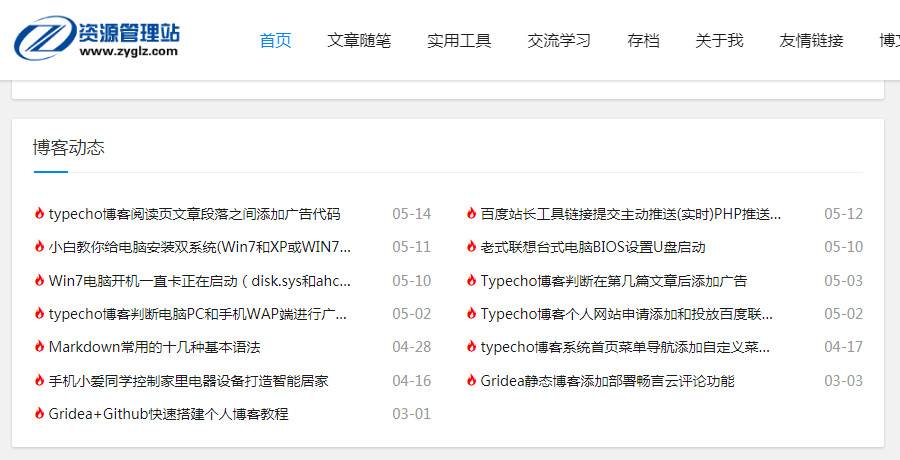Screen dimensions: 900x460
Task: Click the 博客动态 section heading
Action: [68, 147]
